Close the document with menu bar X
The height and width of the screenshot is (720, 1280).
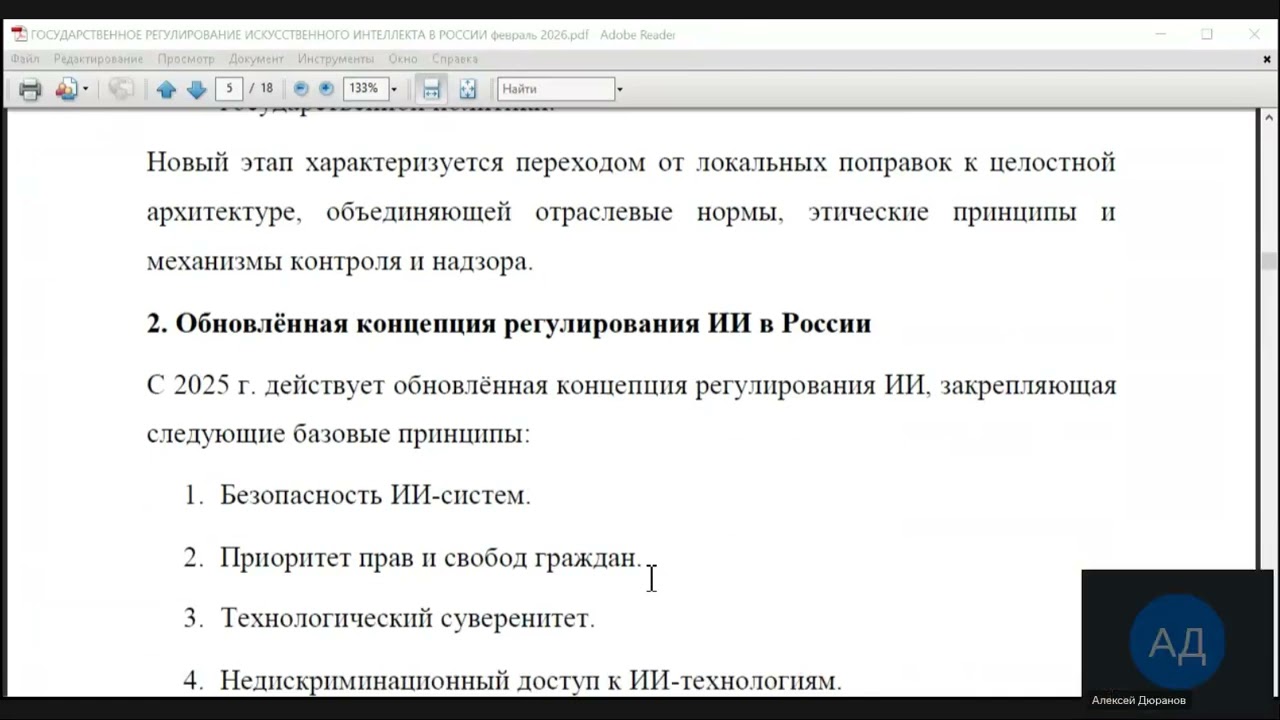tap(1267, 59)
